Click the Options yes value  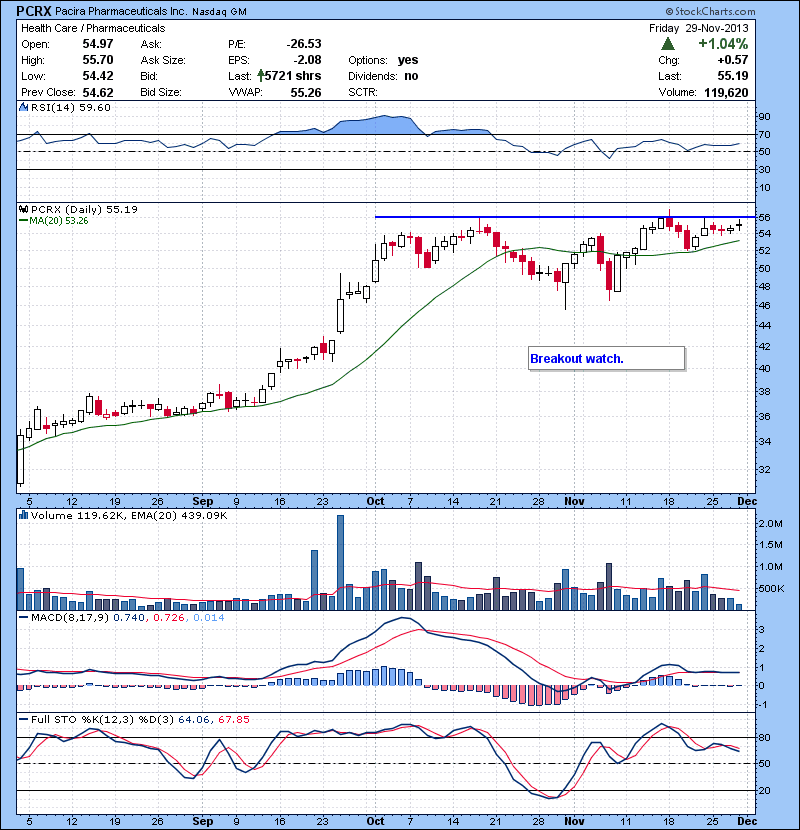[x=408, y=60]
